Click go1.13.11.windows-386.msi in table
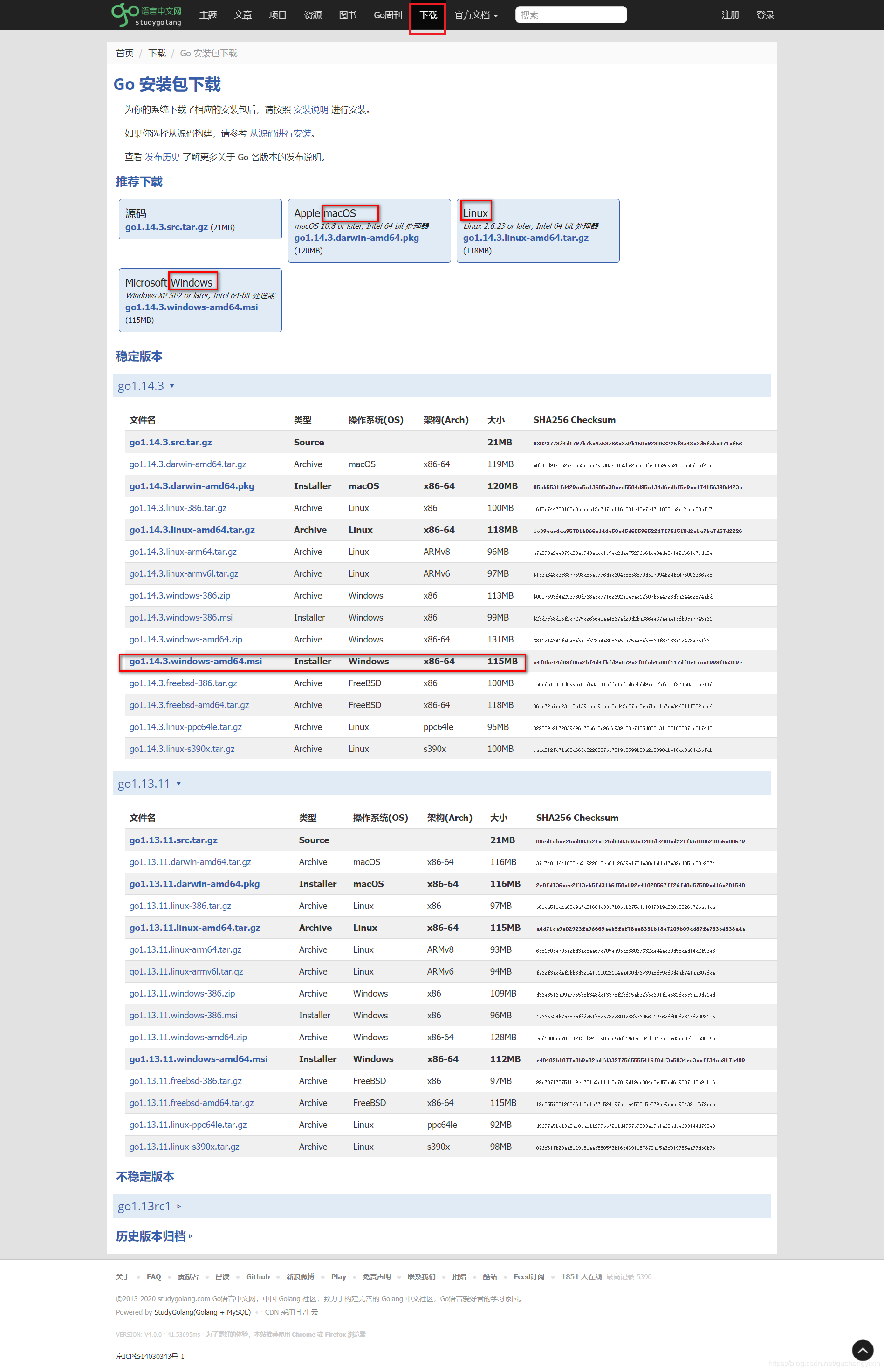 tap(183, 1015)
